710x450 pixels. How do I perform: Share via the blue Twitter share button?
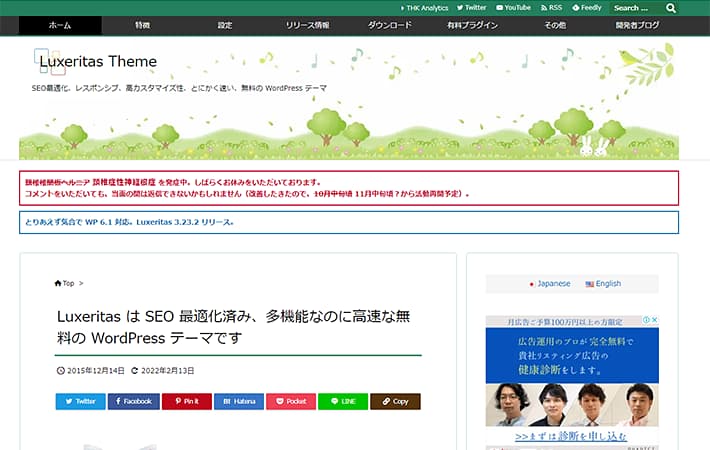81,401
